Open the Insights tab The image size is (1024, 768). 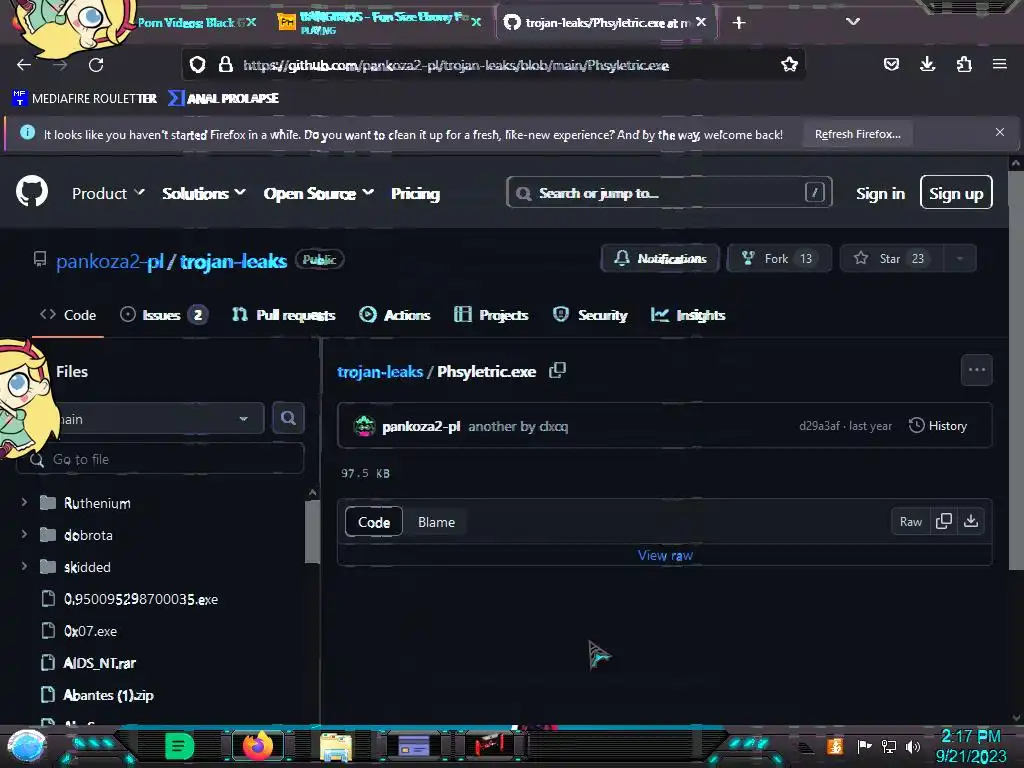(688, 315)
